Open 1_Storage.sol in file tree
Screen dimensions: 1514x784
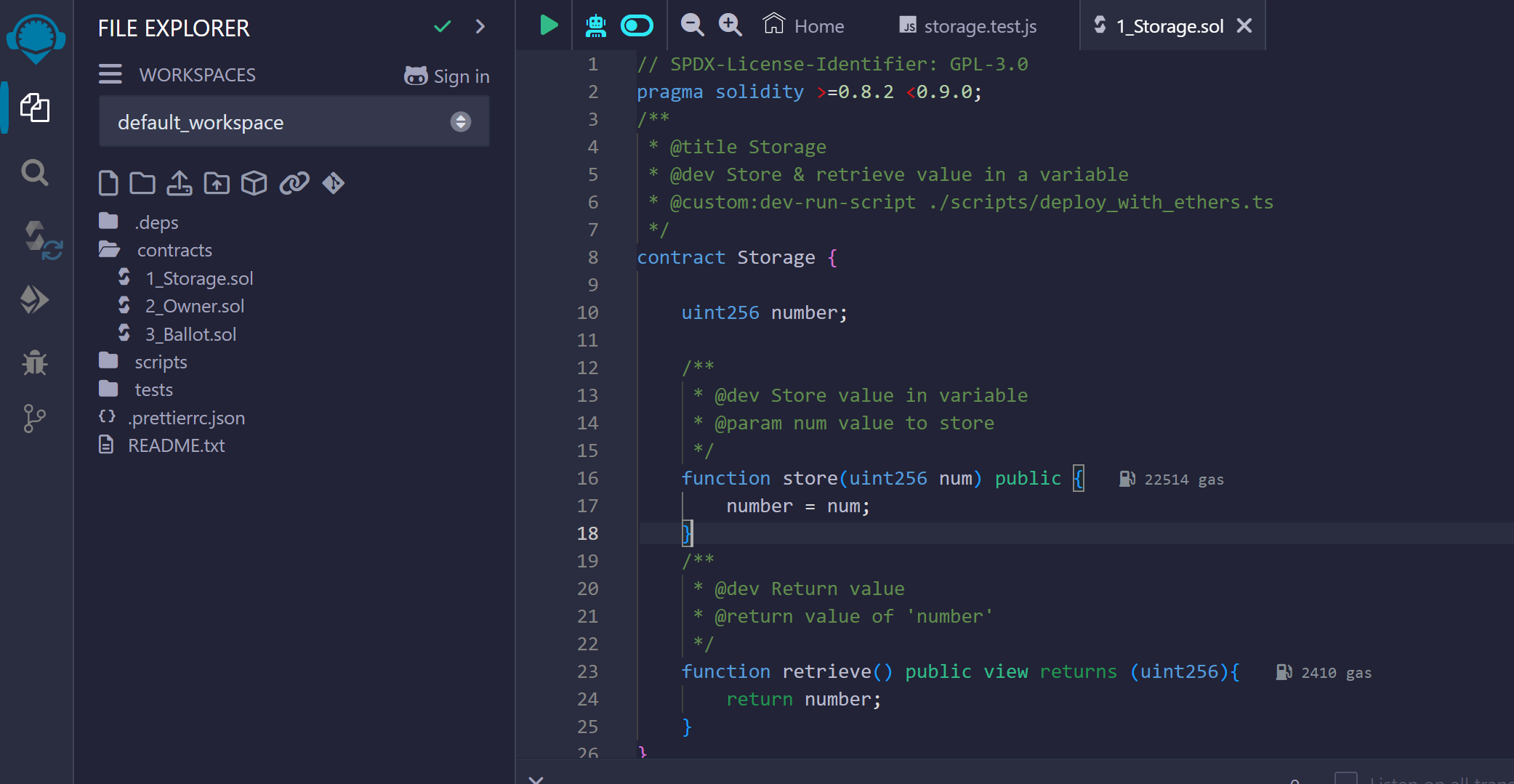186,278
